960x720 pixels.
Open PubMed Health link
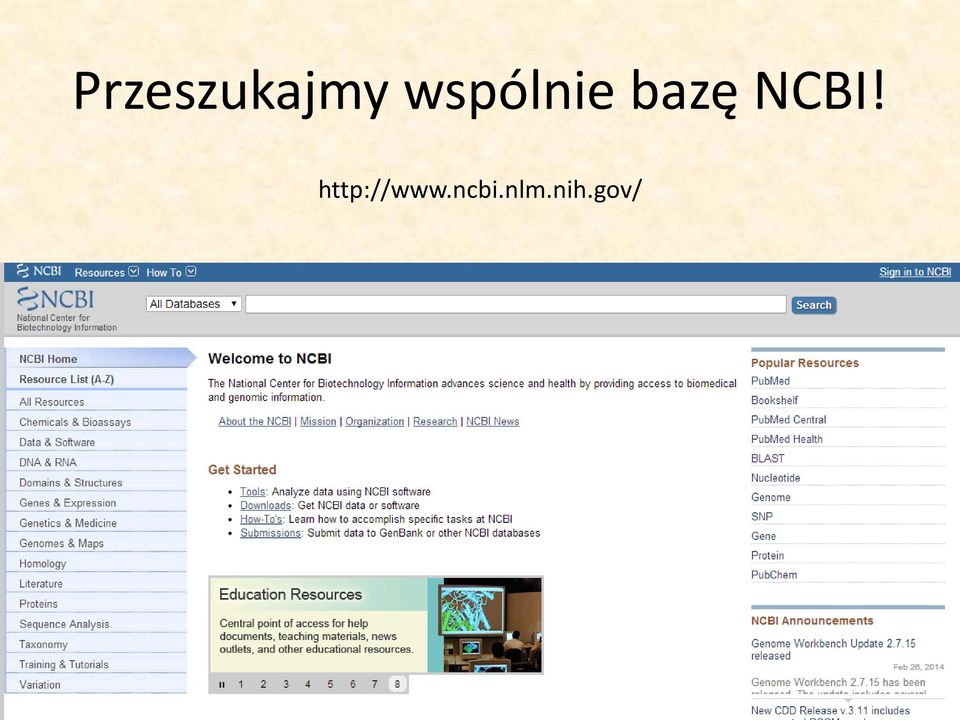point(787,439)
